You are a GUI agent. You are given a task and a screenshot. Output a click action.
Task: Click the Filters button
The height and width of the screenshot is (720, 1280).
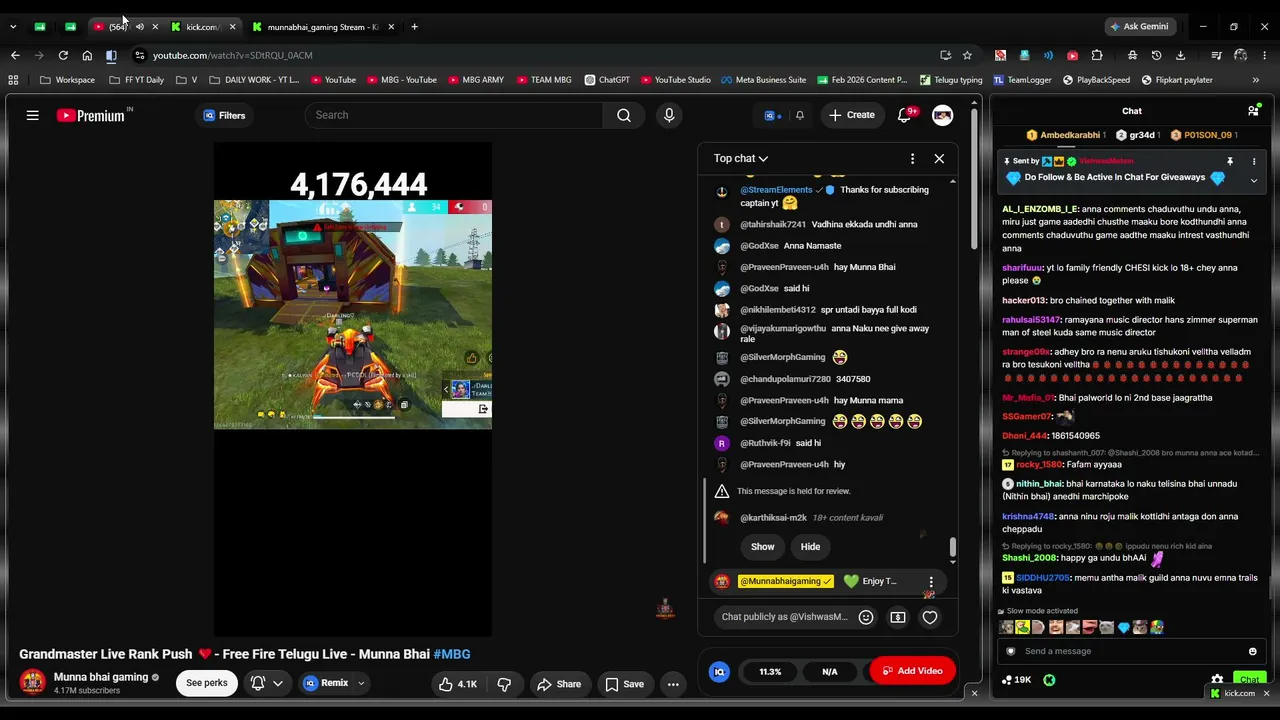pyautogui.click(x=224, y=115)
